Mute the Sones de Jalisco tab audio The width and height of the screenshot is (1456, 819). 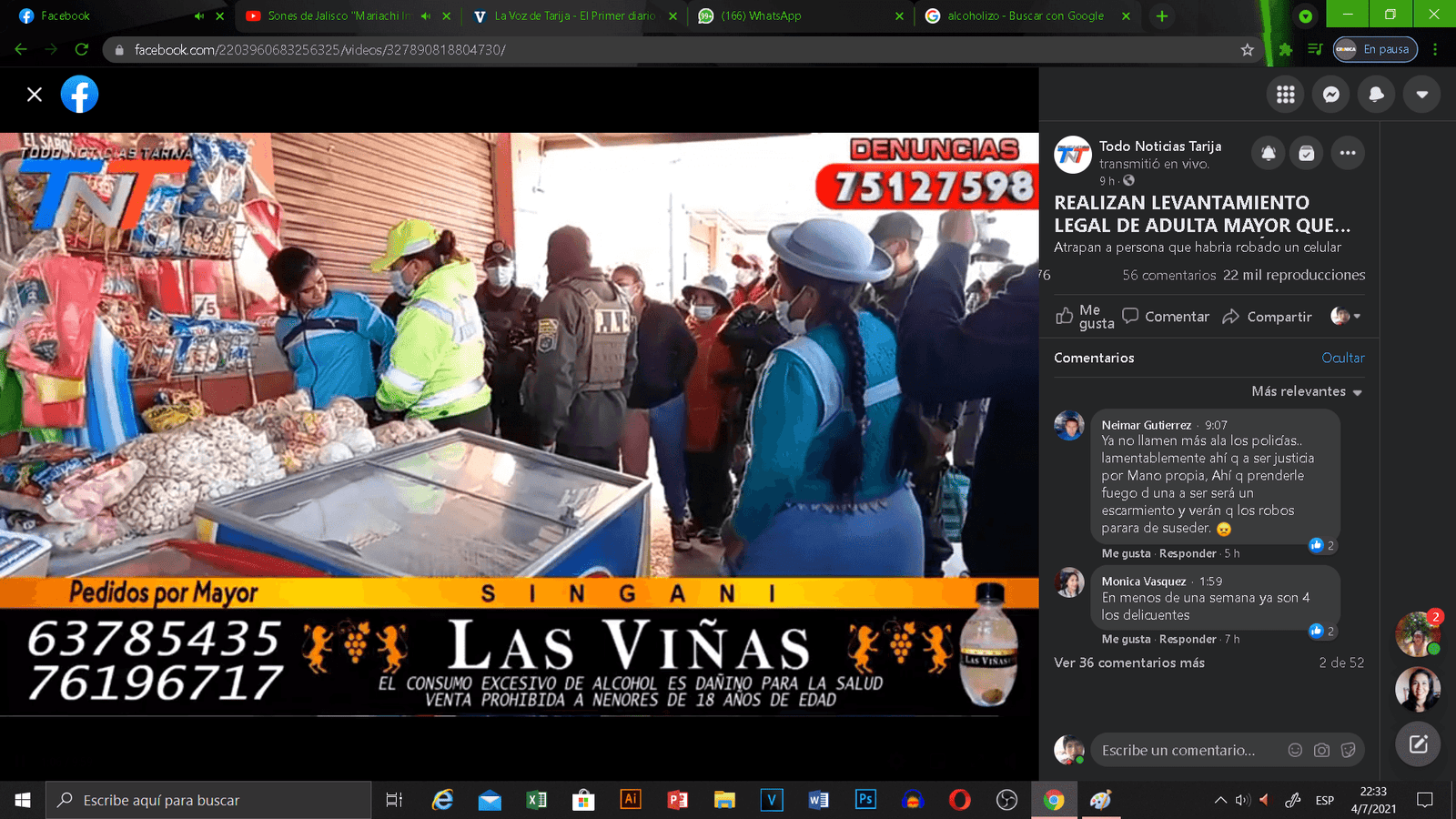click(x=426, y=16)
